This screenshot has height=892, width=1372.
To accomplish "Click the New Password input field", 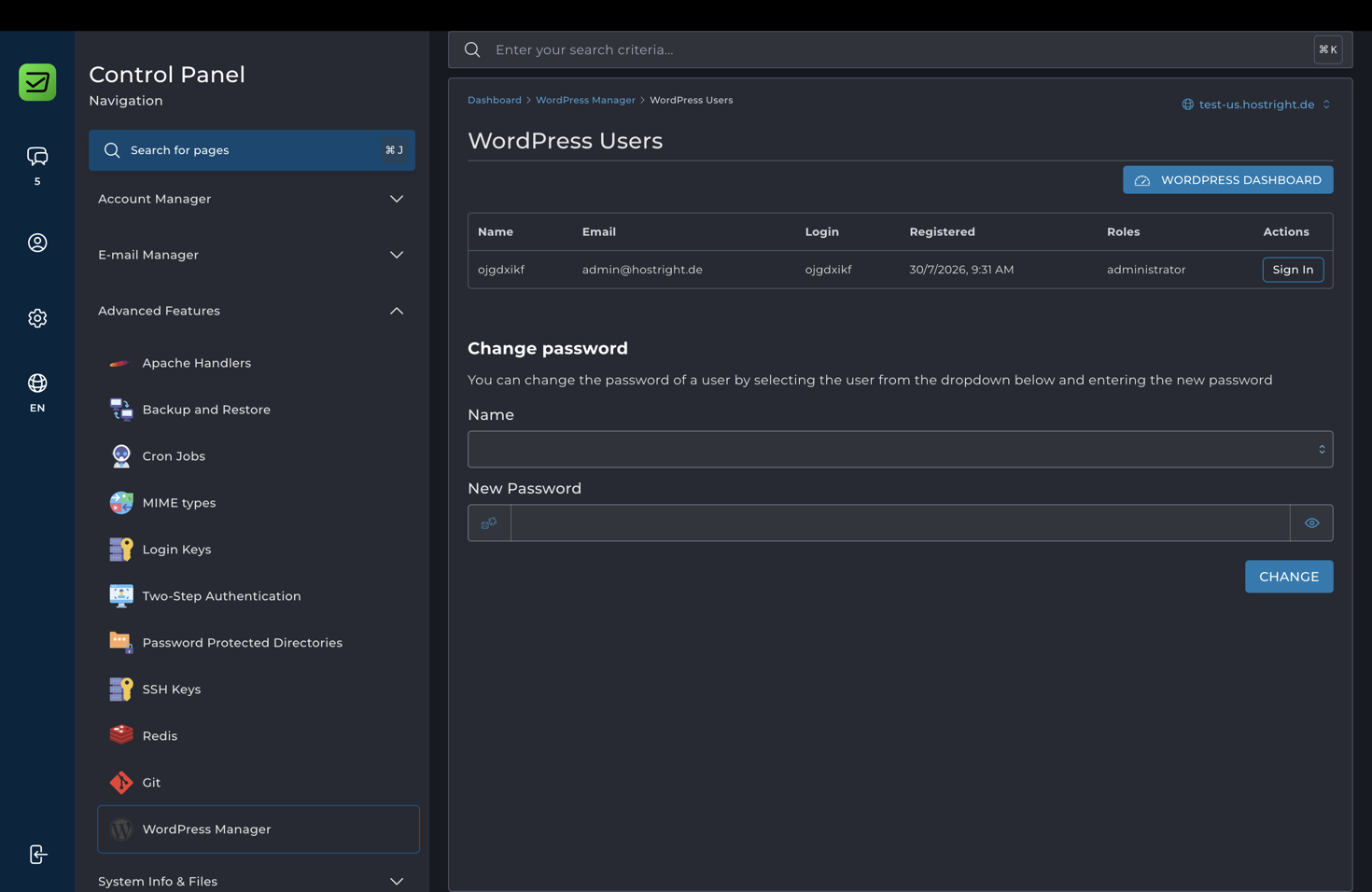I will point(900,523).
